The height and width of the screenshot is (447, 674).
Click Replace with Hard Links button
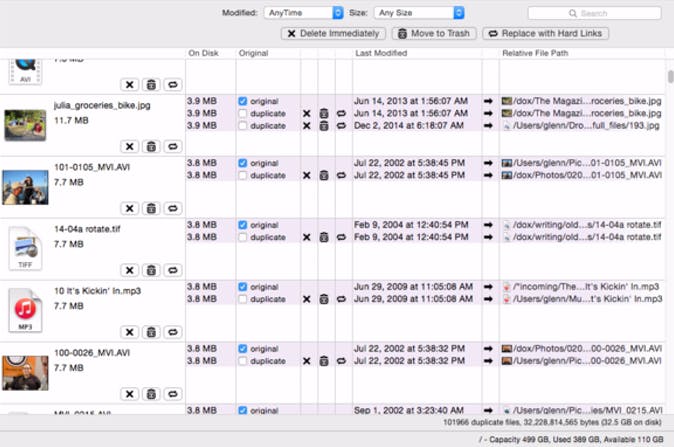tap(545, 34)
